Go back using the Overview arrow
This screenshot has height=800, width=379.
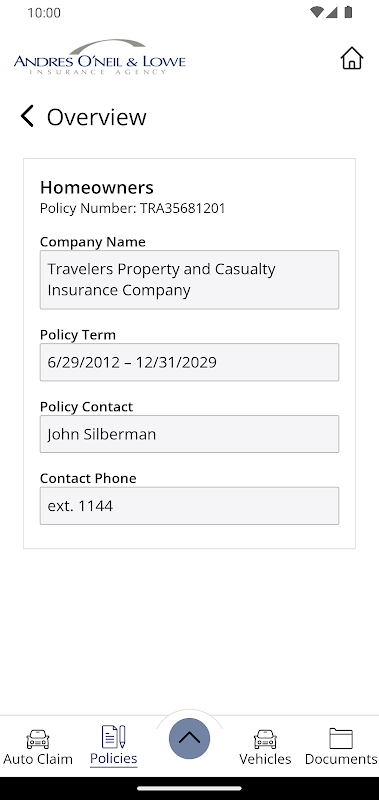(x=27, y=116)
